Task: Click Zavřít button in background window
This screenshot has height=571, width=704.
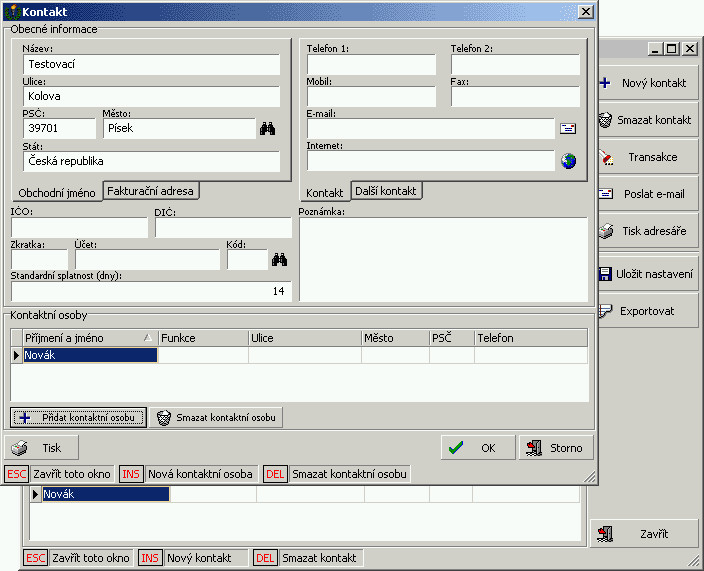Action: [644, 534]
